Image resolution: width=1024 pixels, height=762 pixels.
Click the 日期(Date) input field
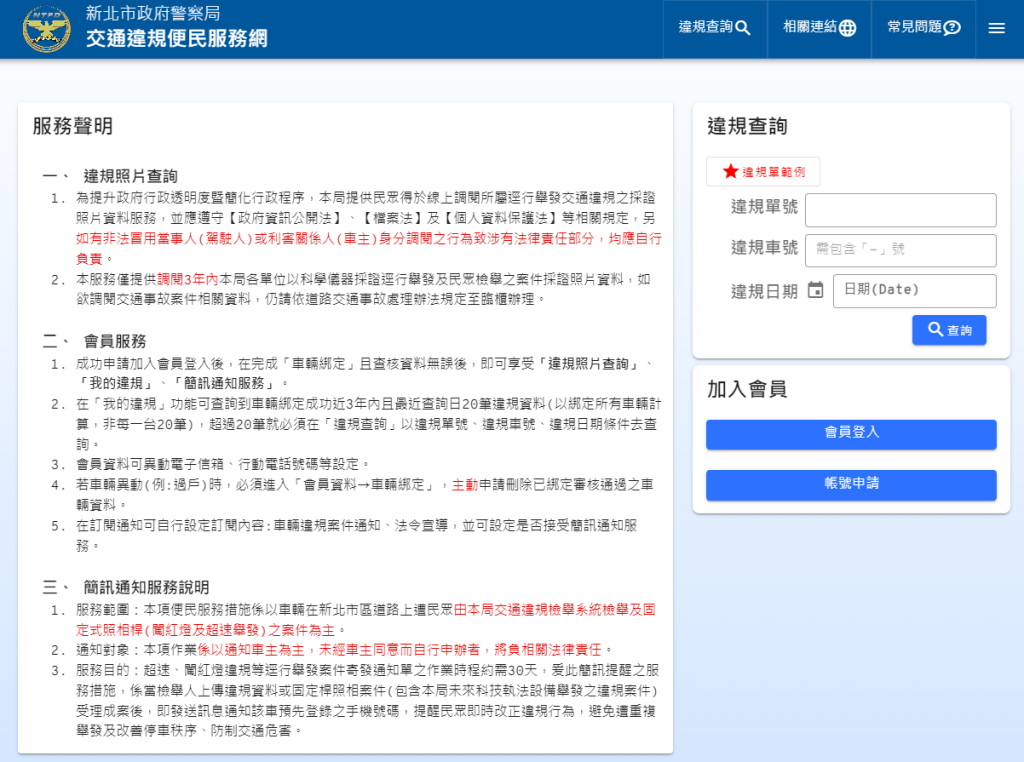pos(914,291)
